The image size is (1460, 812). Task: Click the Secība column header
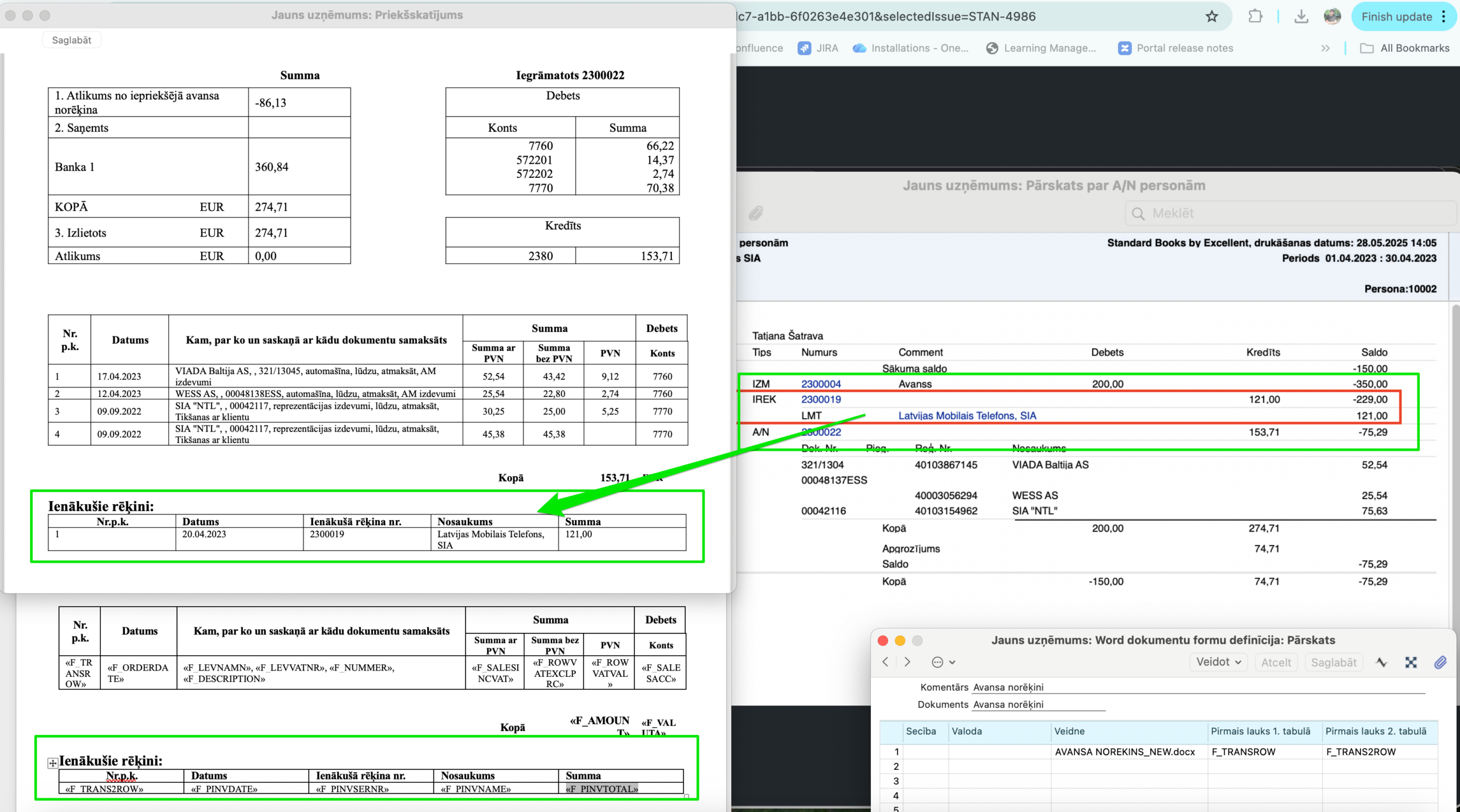pos(925,732)
